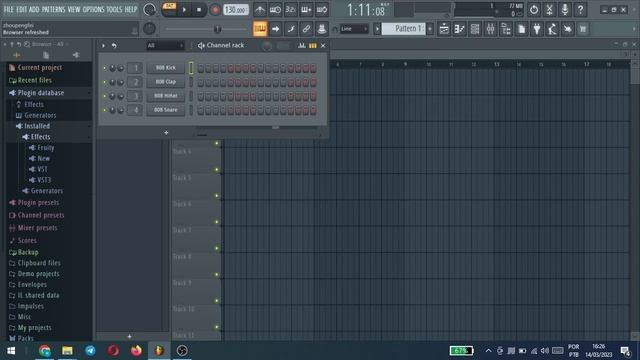Open the Piano roll view icon
Image resolution: width=640 pixels, height=360 pixels.
(x=460, y=29)
